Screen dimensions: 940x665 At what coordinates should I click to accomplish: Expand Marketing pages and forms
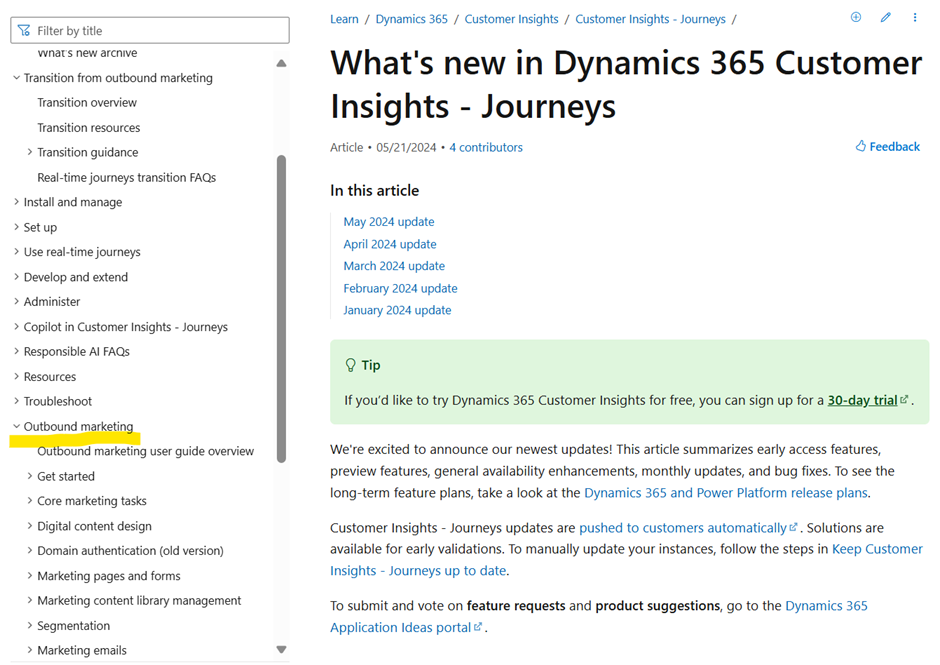[29, 576]
